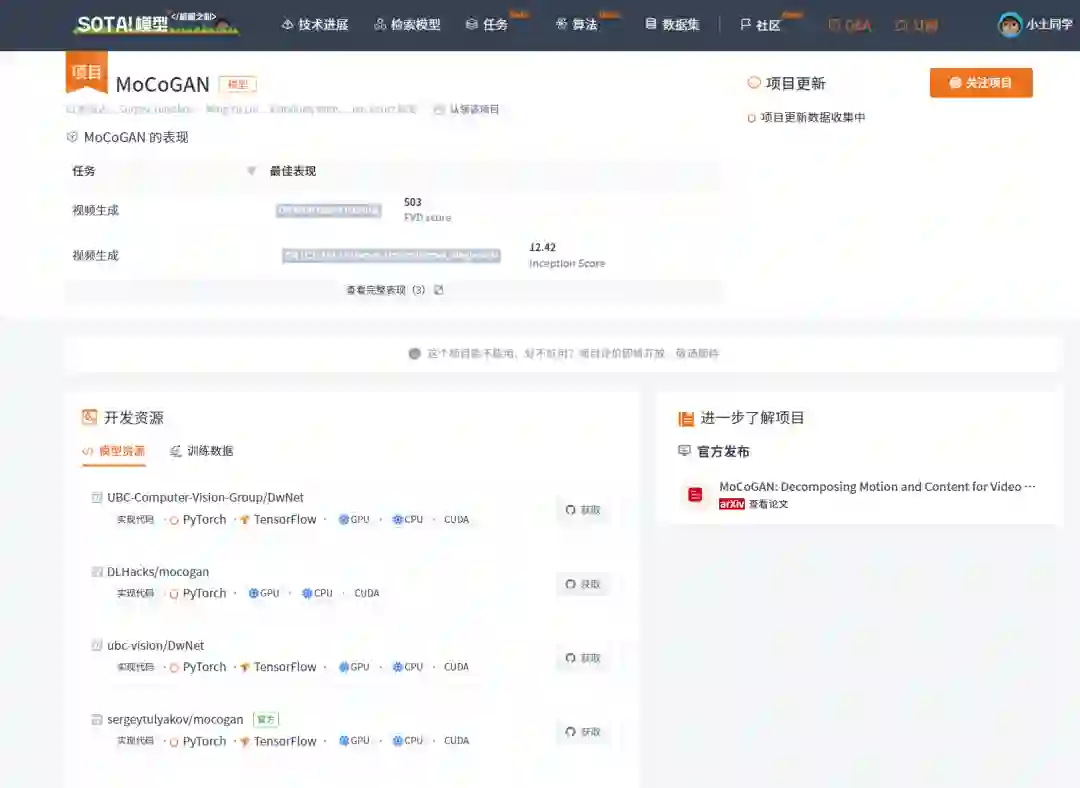1080x788 pixels.
Task: Click PyTorch icon in sergeytulyakov/mocogan row
Action: 174,742
